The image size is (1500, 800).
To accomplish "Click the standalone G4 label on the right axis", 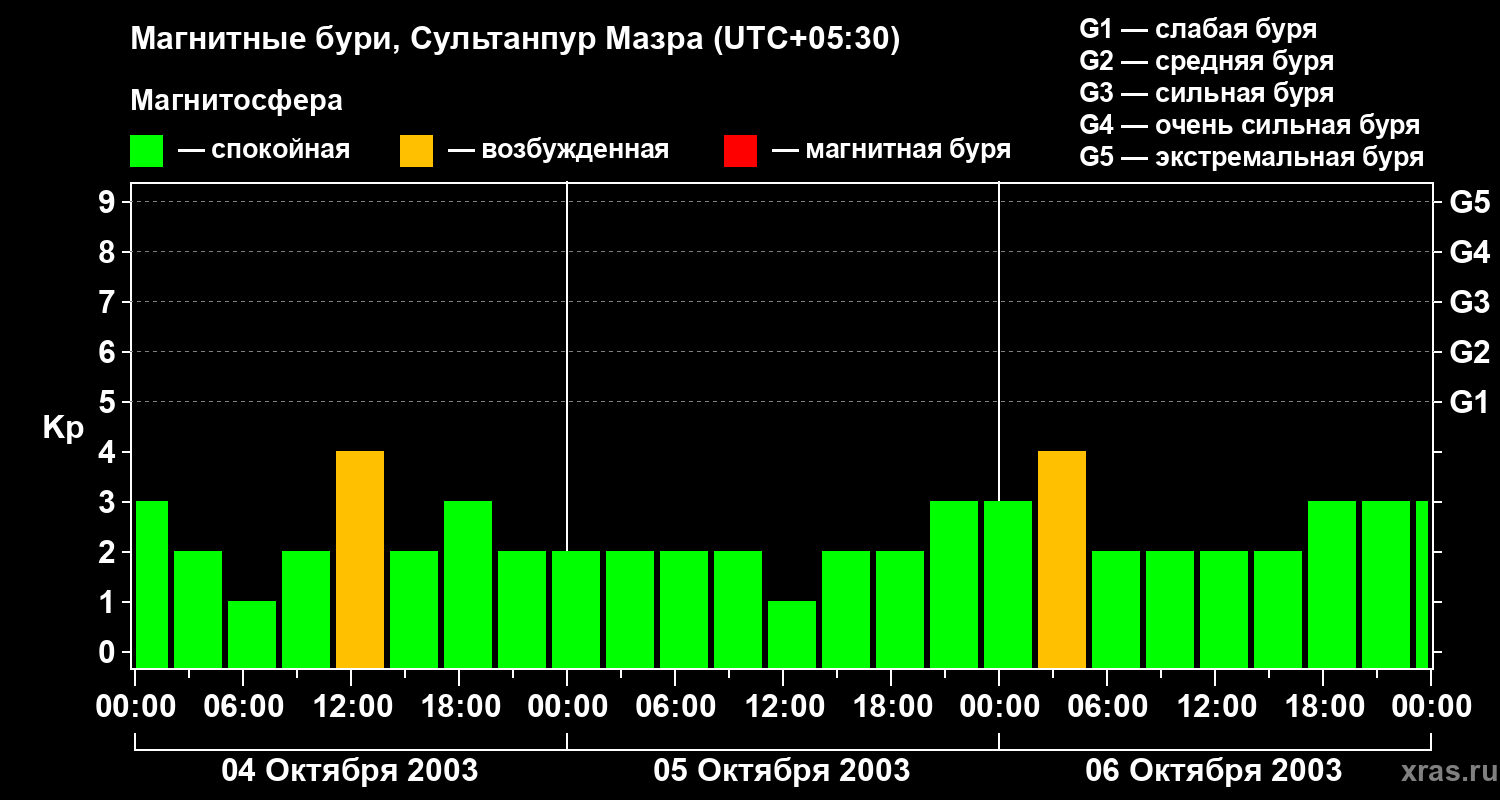I will pos(1469,252).
